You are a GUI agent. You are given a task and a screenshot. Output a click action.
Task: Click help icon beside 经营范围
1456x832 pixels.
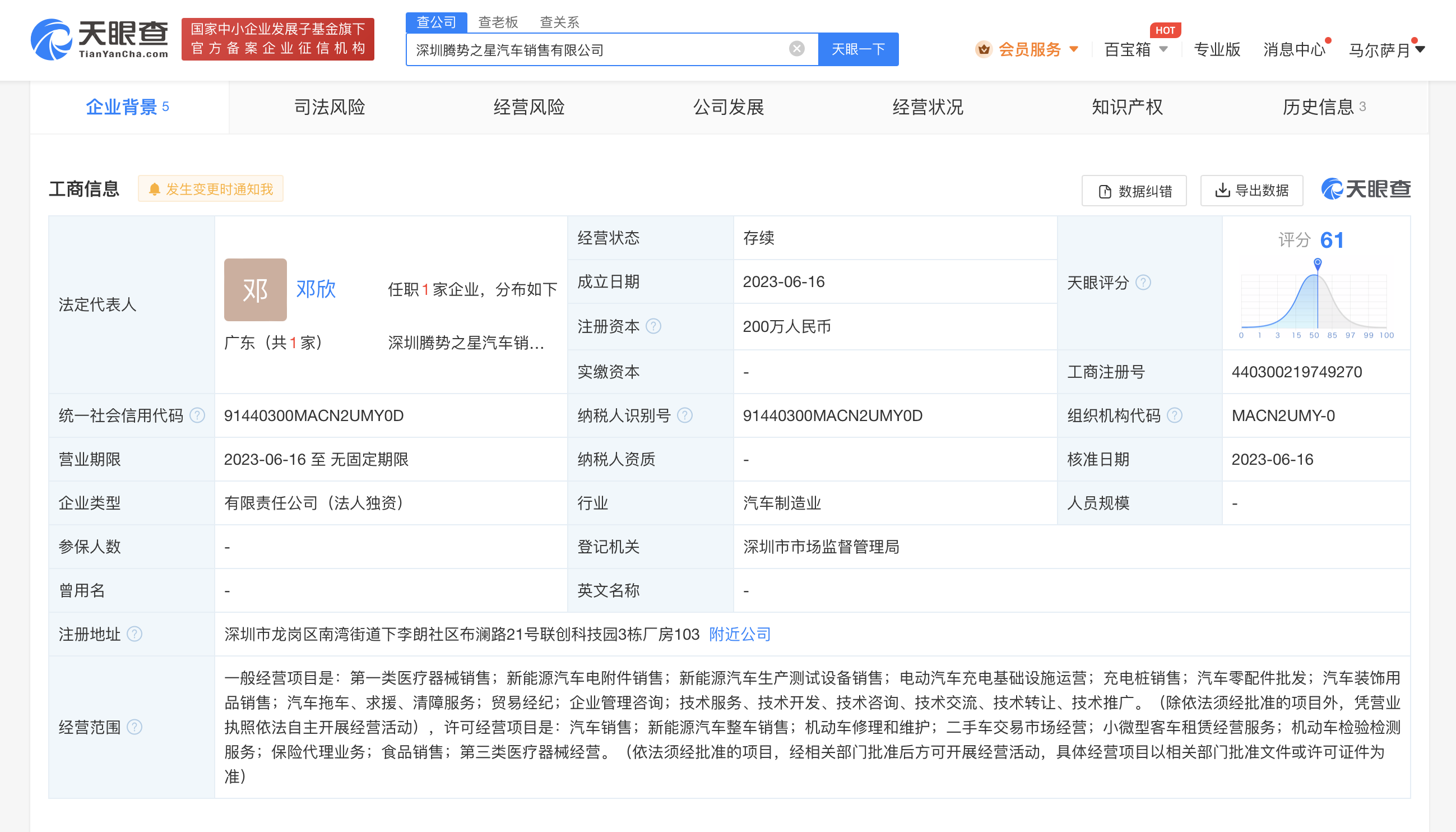click(x=135, y=727)
